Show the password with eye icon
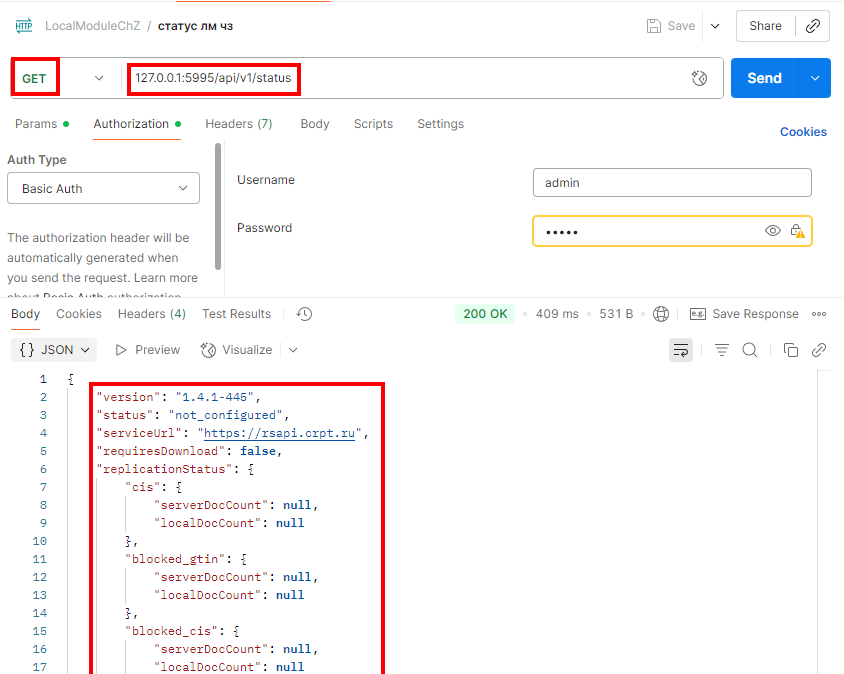 point(773,231)
